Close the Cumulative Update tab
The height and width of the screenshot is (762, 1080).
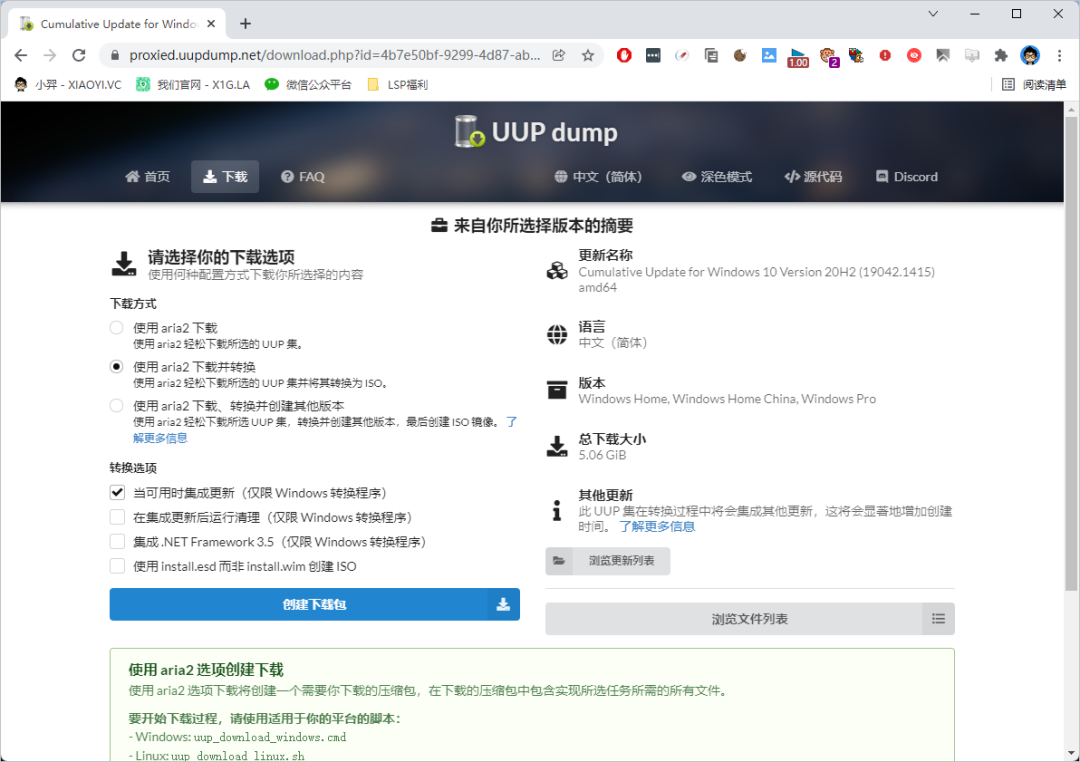pyautogui.click(x=211, y=23)
